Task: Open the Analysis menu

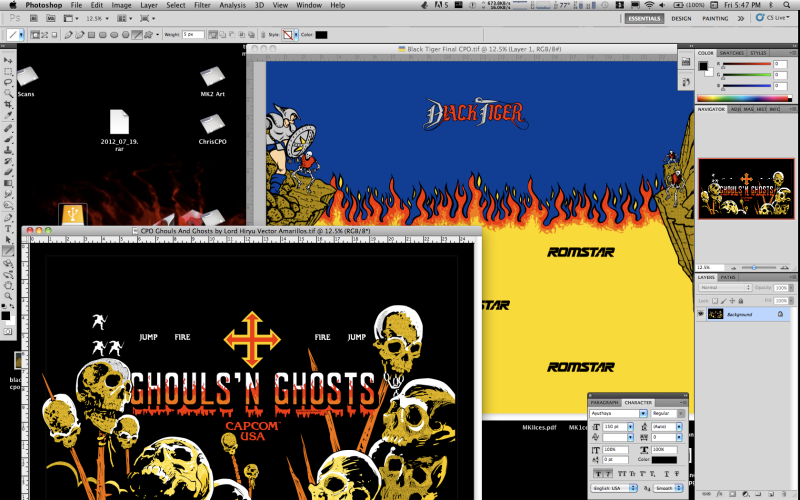Action: tap(232, 5)
